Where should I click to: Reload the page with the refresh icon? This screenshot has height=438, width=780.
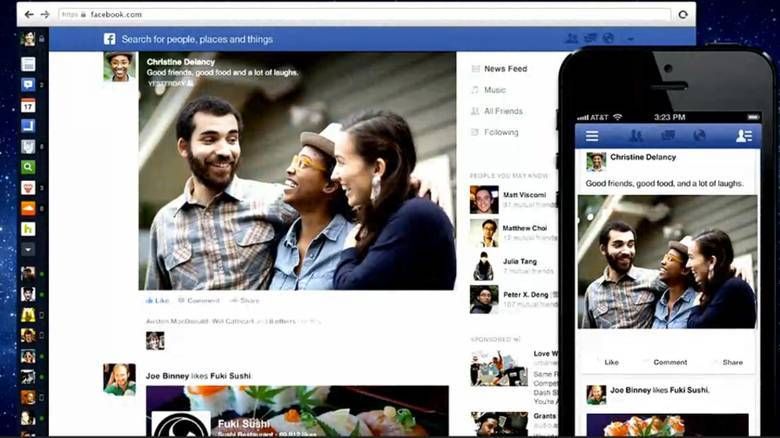pos(683,14)
